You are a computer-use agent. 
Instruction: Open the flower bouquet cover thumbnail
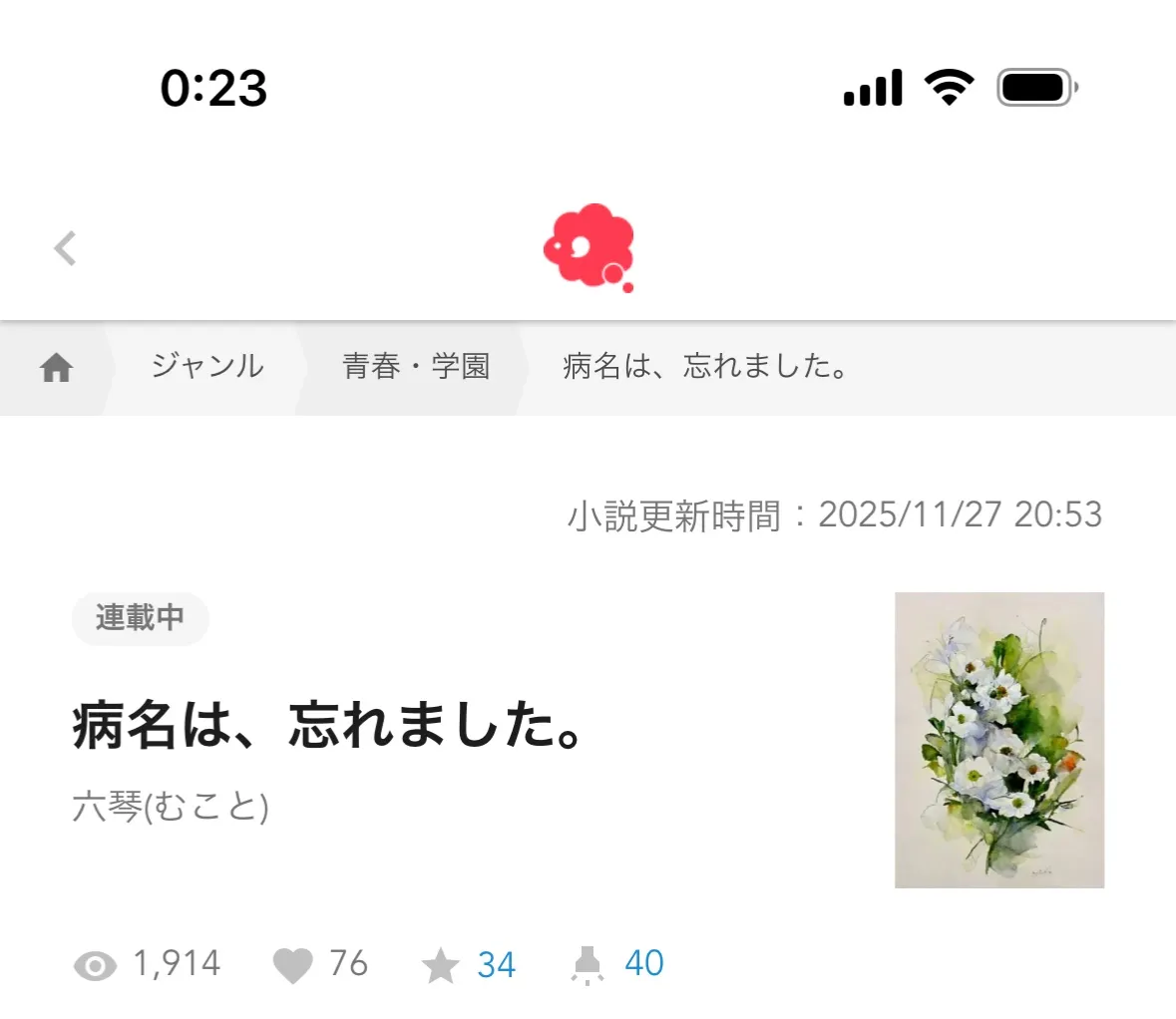click(x=999, y=740)
